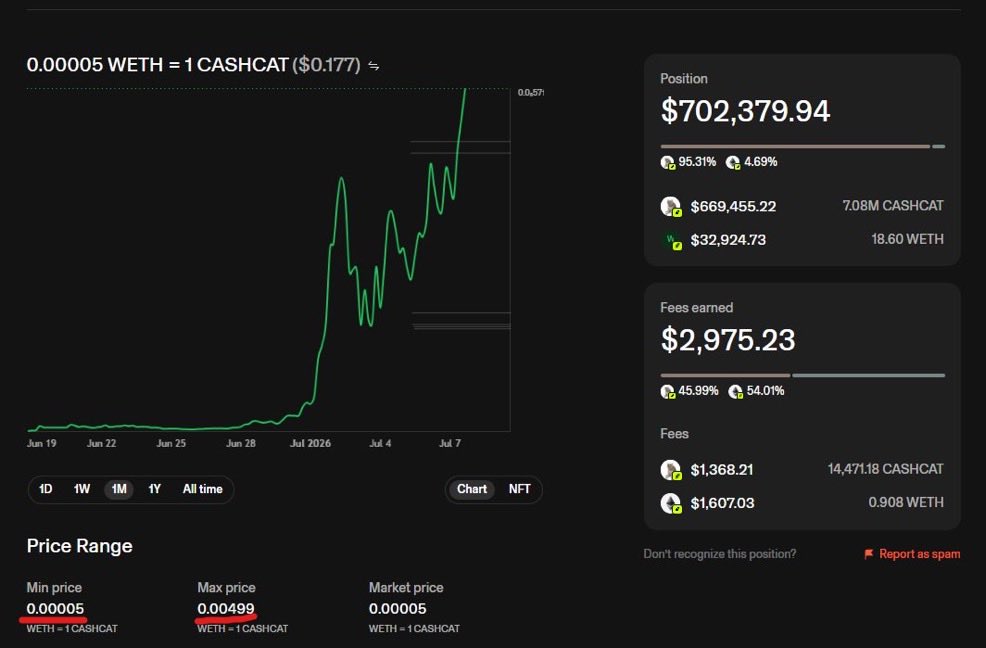The width and height of the screenshot is (986, 648).
Task: Click the 18.60 WETH amount
Action: [907, 239]
